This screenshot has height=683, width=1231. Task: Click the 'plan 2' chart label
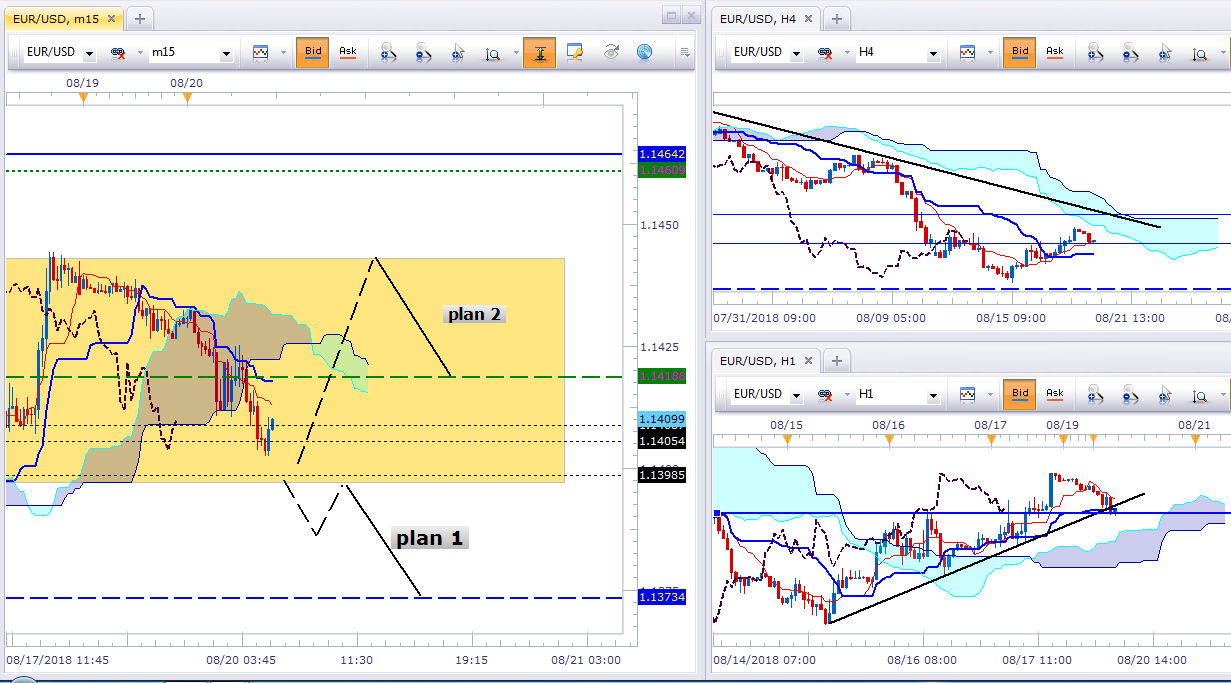[x=474, y=314]
